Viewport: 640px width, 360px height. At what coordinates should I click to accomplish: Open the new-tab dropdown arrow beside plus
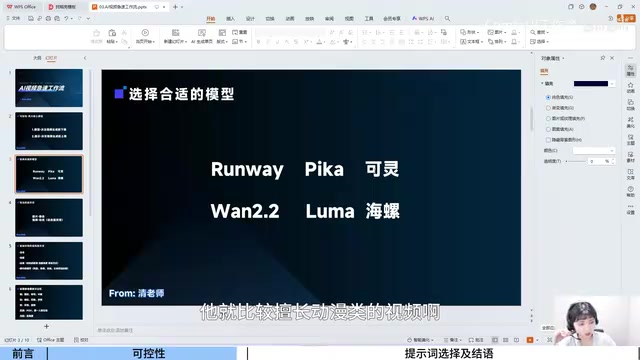click(x=182, y=7)
